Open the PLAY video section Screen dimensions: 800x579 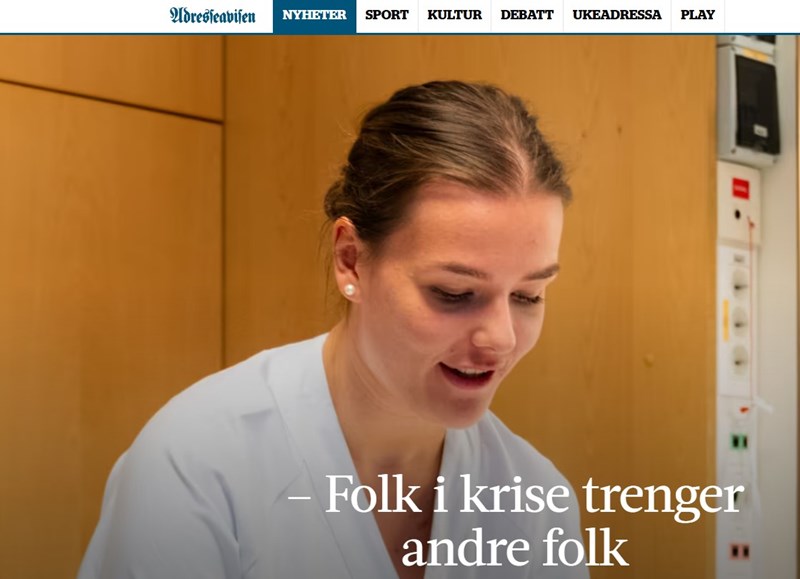[x=697, y=15]
